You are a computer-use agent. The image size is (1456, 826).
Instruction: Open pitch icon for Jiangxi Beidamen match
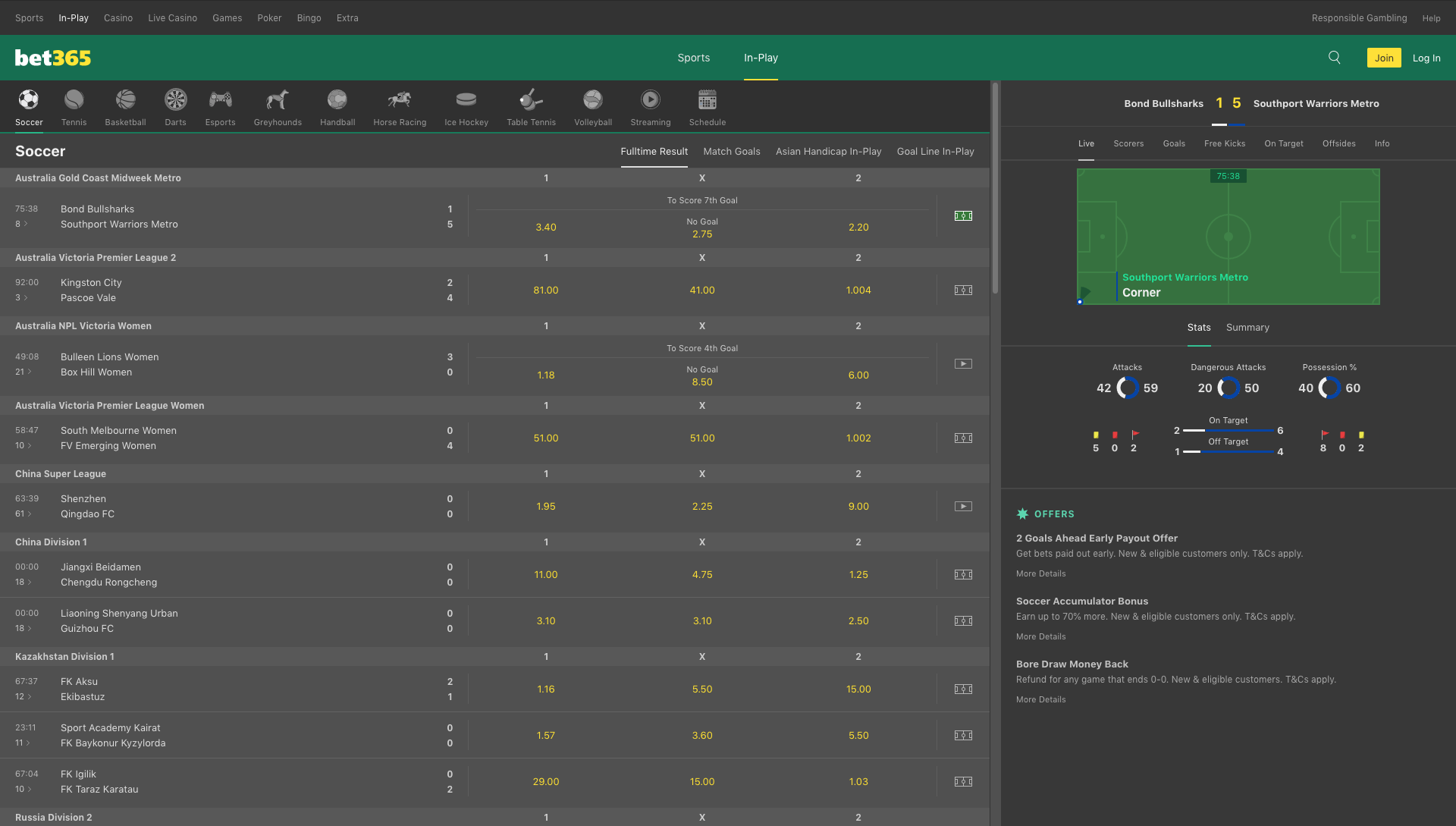(x=963, y=575)
